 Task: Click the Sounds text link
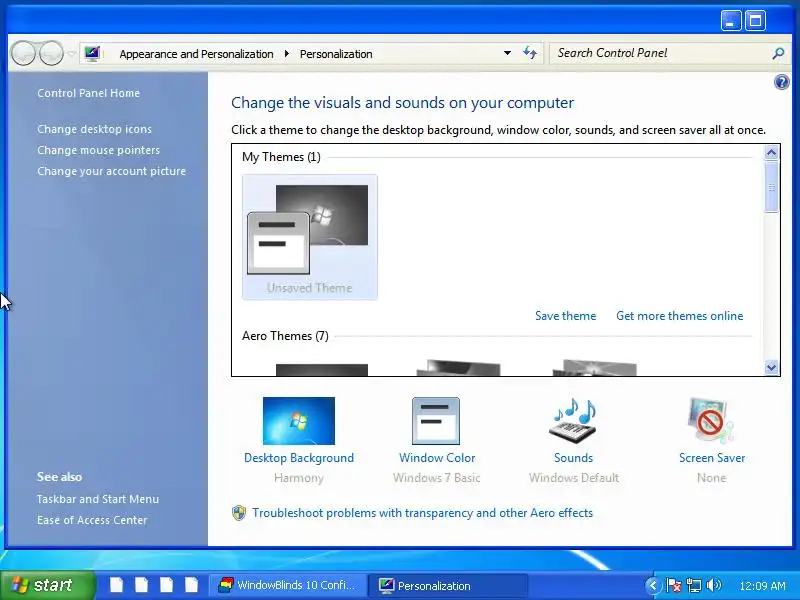(x=573, y=458)
